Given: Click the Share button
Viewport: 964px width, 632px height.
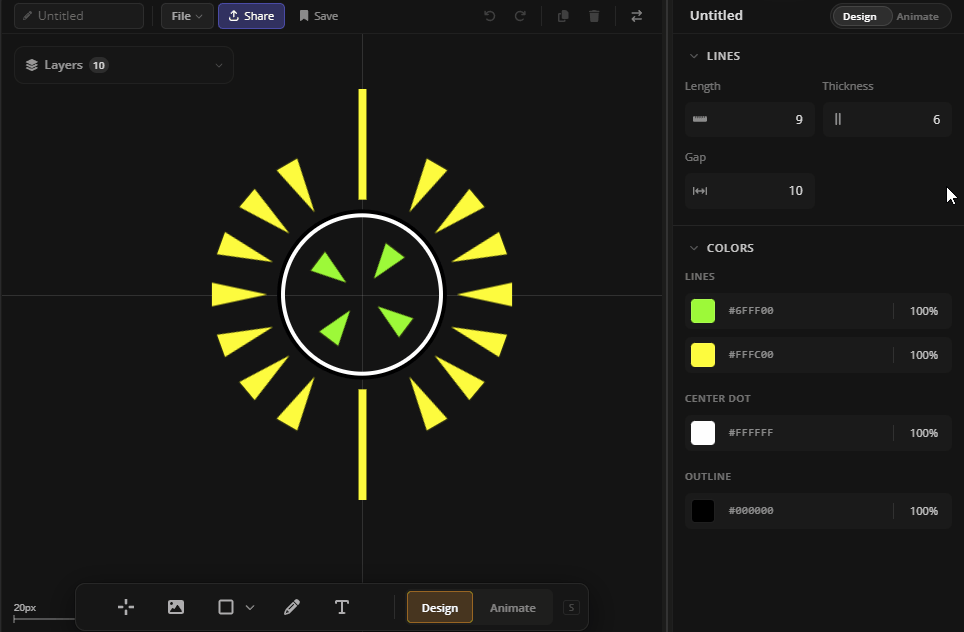Looking at the screenshot, I should pyautogui.click(x=251, y=16).
